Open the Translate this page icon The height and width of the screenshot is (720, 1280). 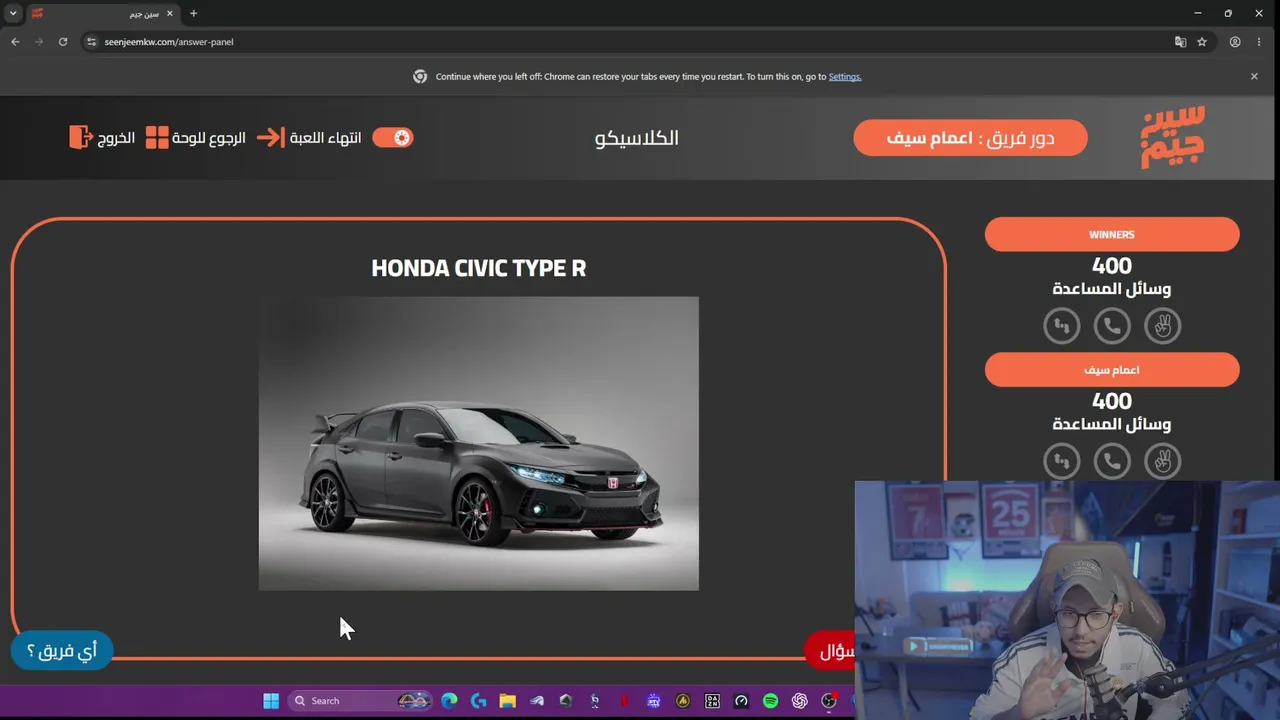(x=1181, y=42)
